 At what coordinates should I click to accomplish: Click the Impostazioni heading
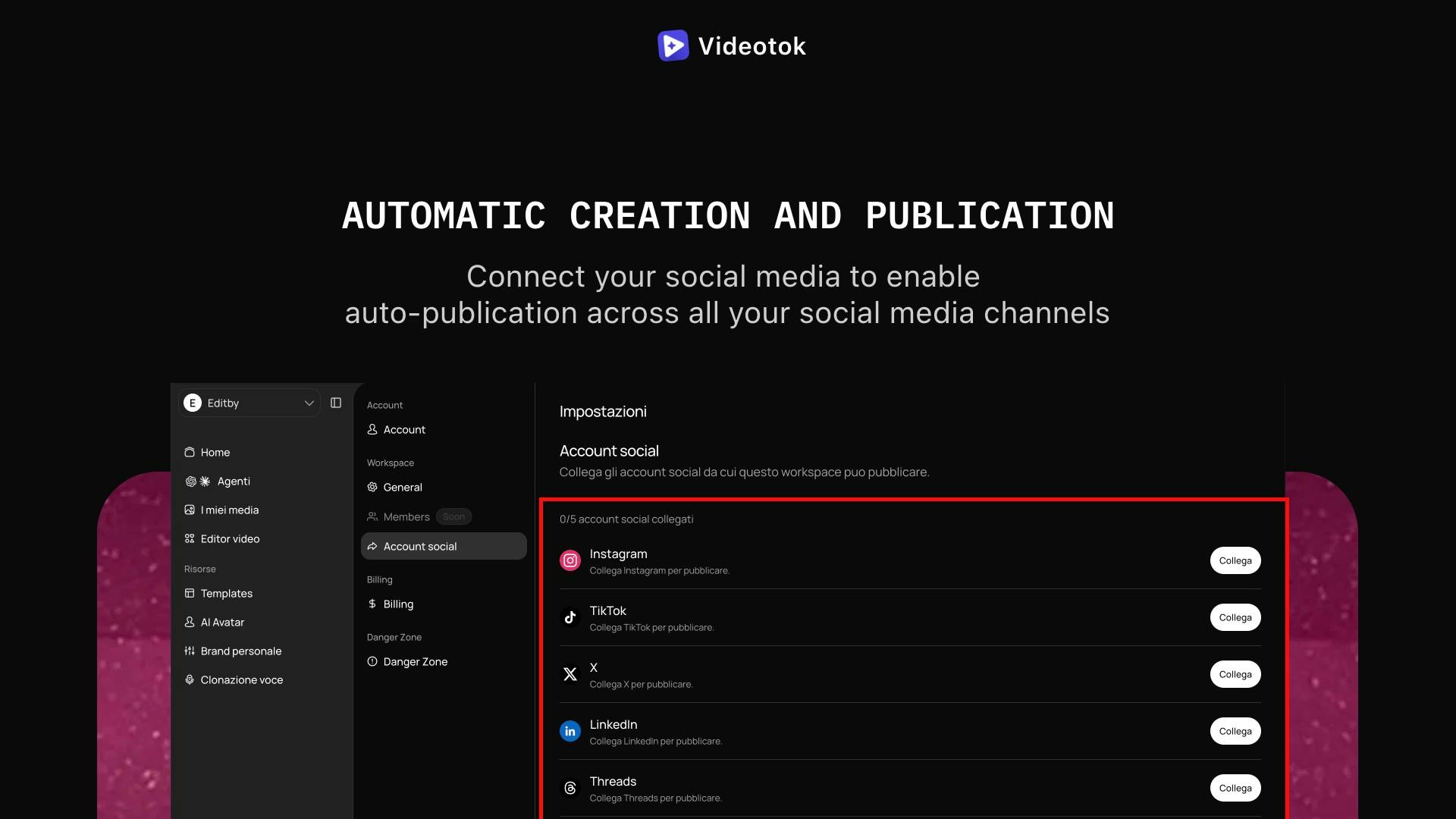[603, 411]
